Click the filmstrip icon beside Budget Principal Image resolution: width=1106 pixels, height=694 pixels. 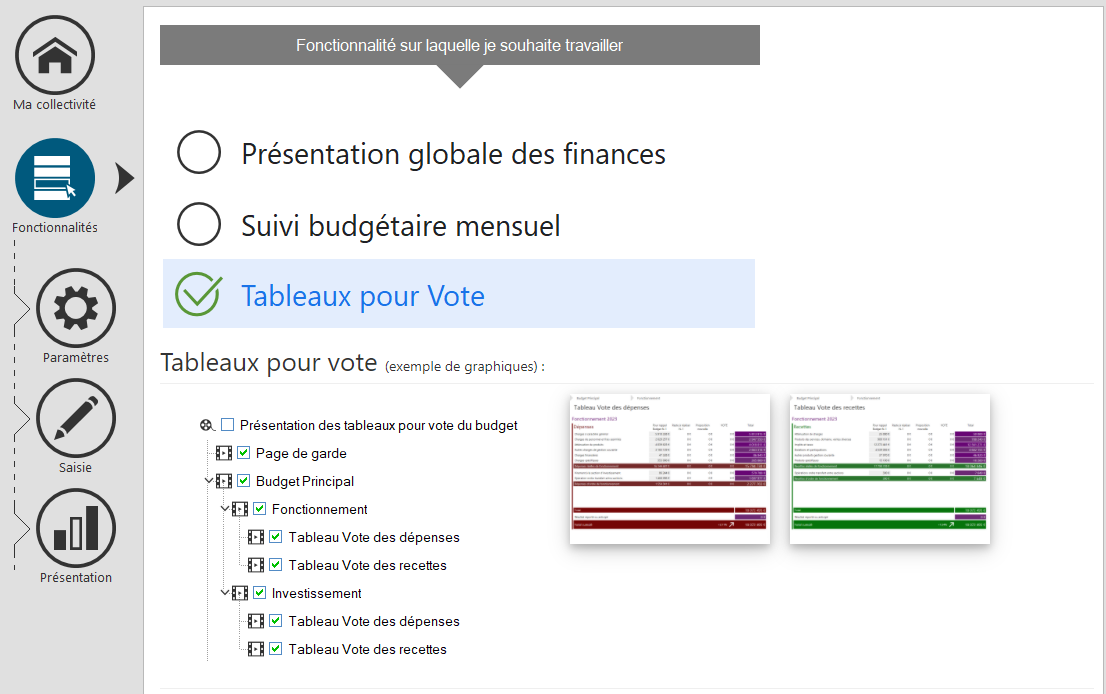pos(224,481)
